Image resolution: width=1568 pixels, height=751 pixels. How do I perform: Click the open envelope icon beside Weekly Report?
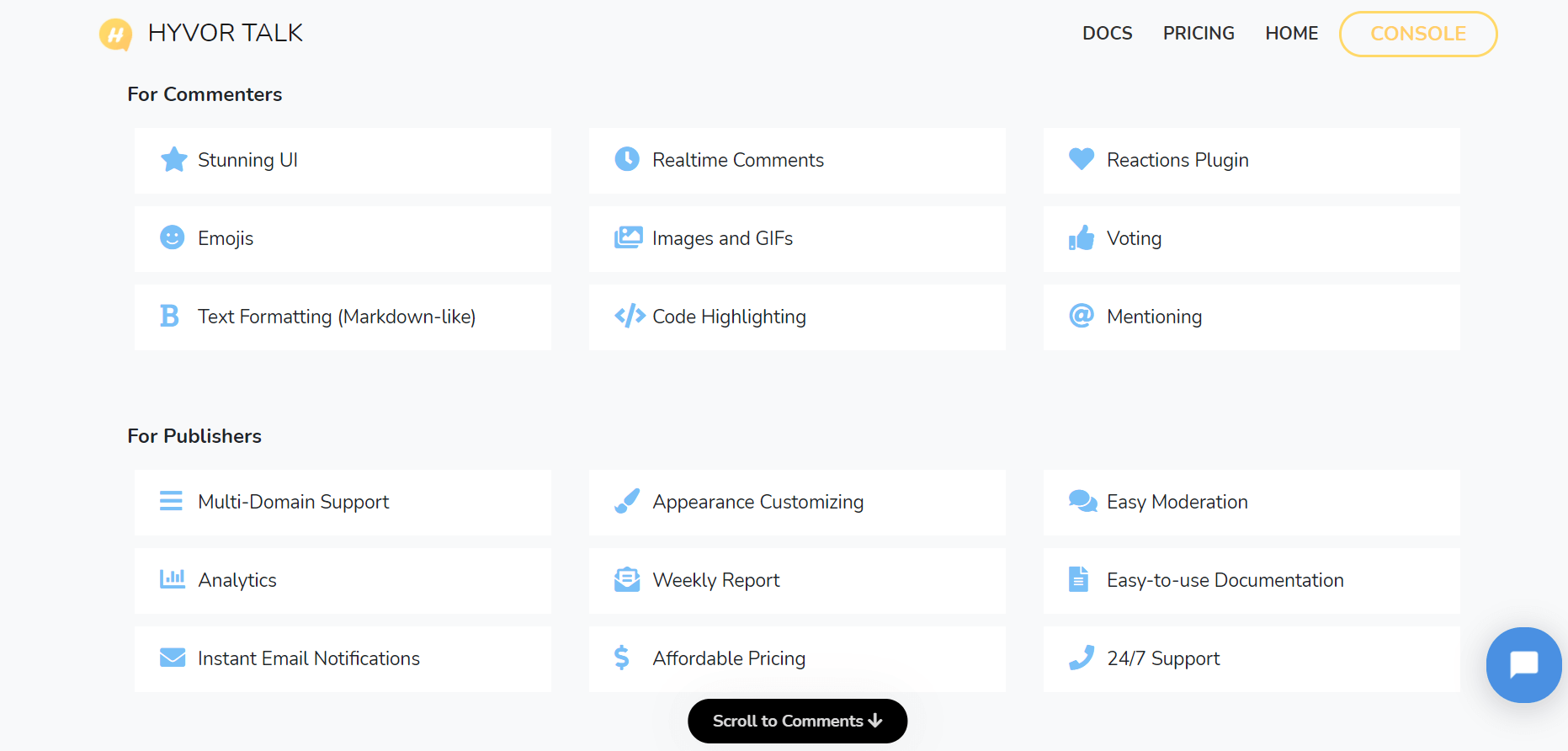tap(627, 579)
